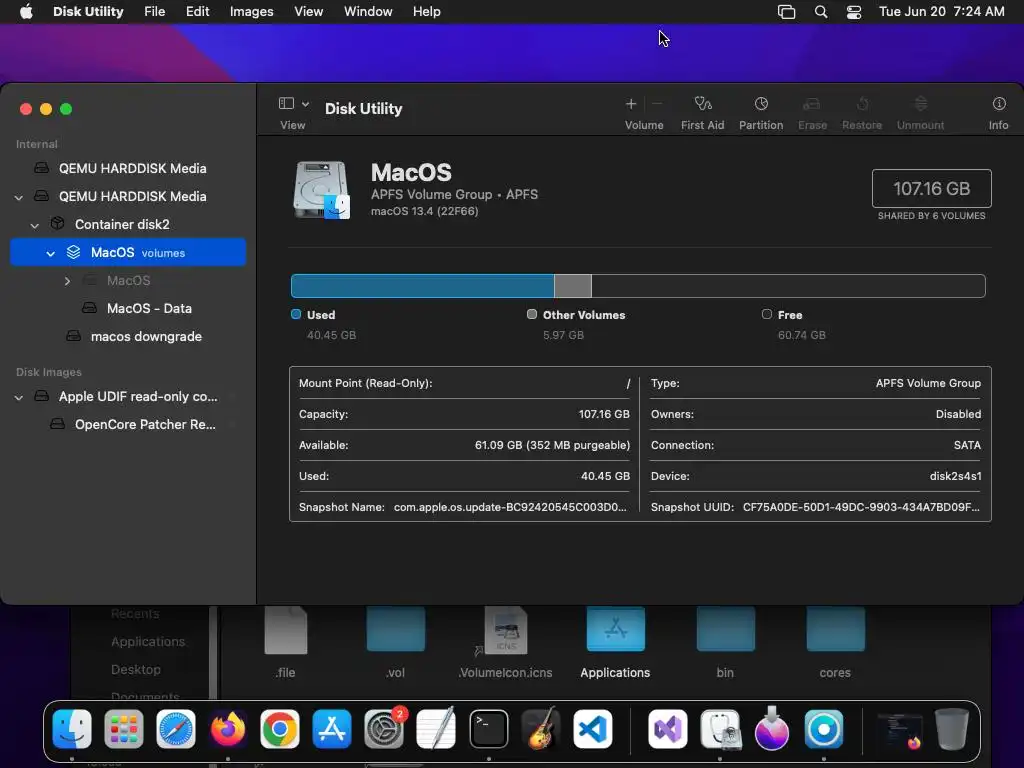Open Google Chrome from the Dock
The width and height of the screenshot is (1024, 768).
click(x=280, y=729)
